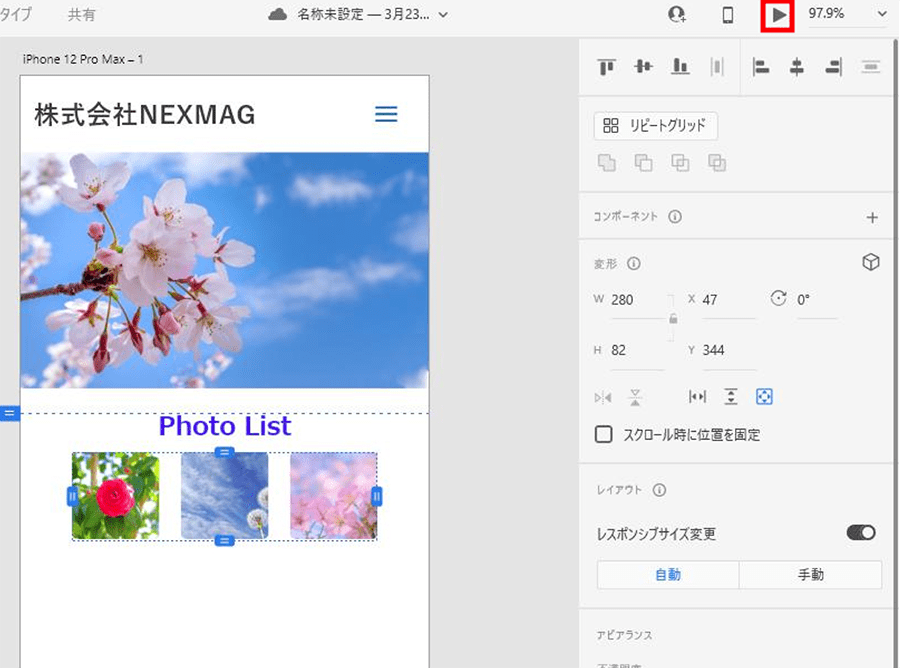900x668 pixels.
Task: Expand the document name dropdown arrow
Action: 443,15
